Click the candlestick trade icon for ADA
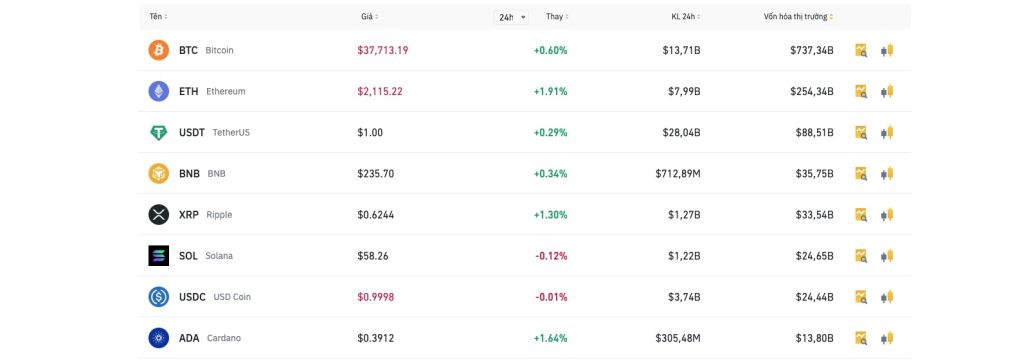 tap(887, 338)
